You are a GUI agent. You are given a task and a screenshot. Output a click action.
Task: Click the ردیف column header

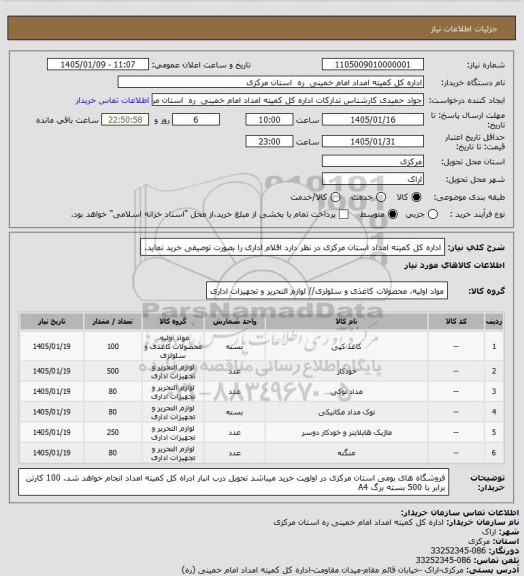tap(494, 321)
